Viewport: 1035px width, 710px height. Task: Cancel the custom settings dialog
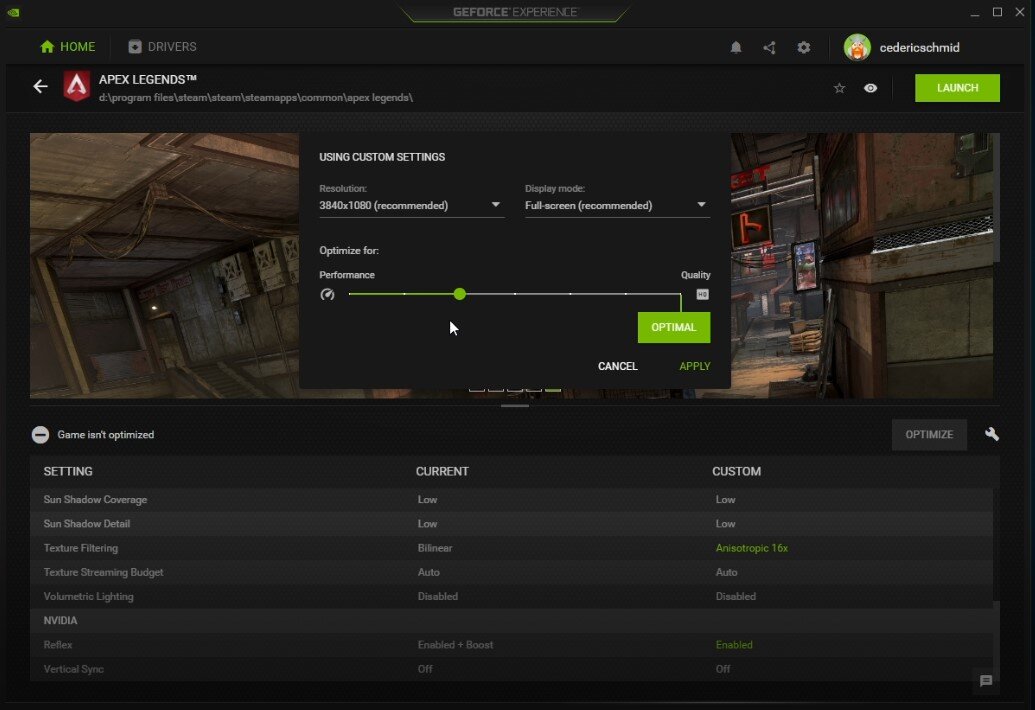[617, 366]
